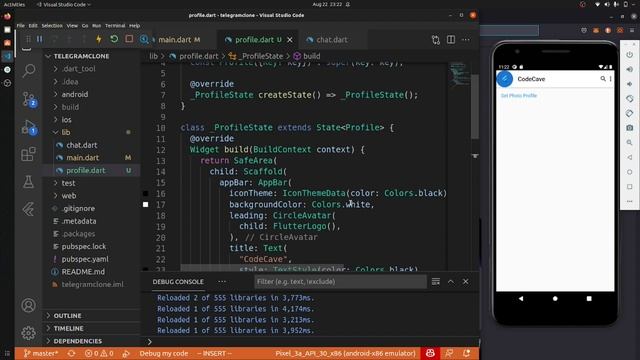Open errors and warnings count

pos(99,353)
